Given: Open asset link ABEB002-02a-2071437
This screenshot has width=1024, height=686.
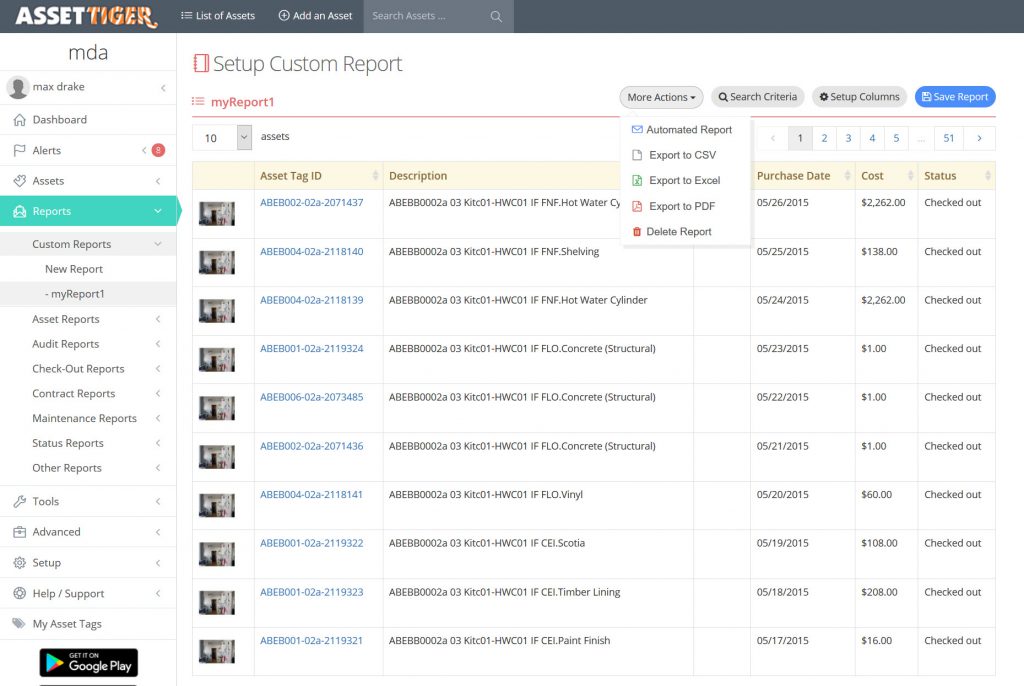Looking at the screenshot, I should [311, 203].
